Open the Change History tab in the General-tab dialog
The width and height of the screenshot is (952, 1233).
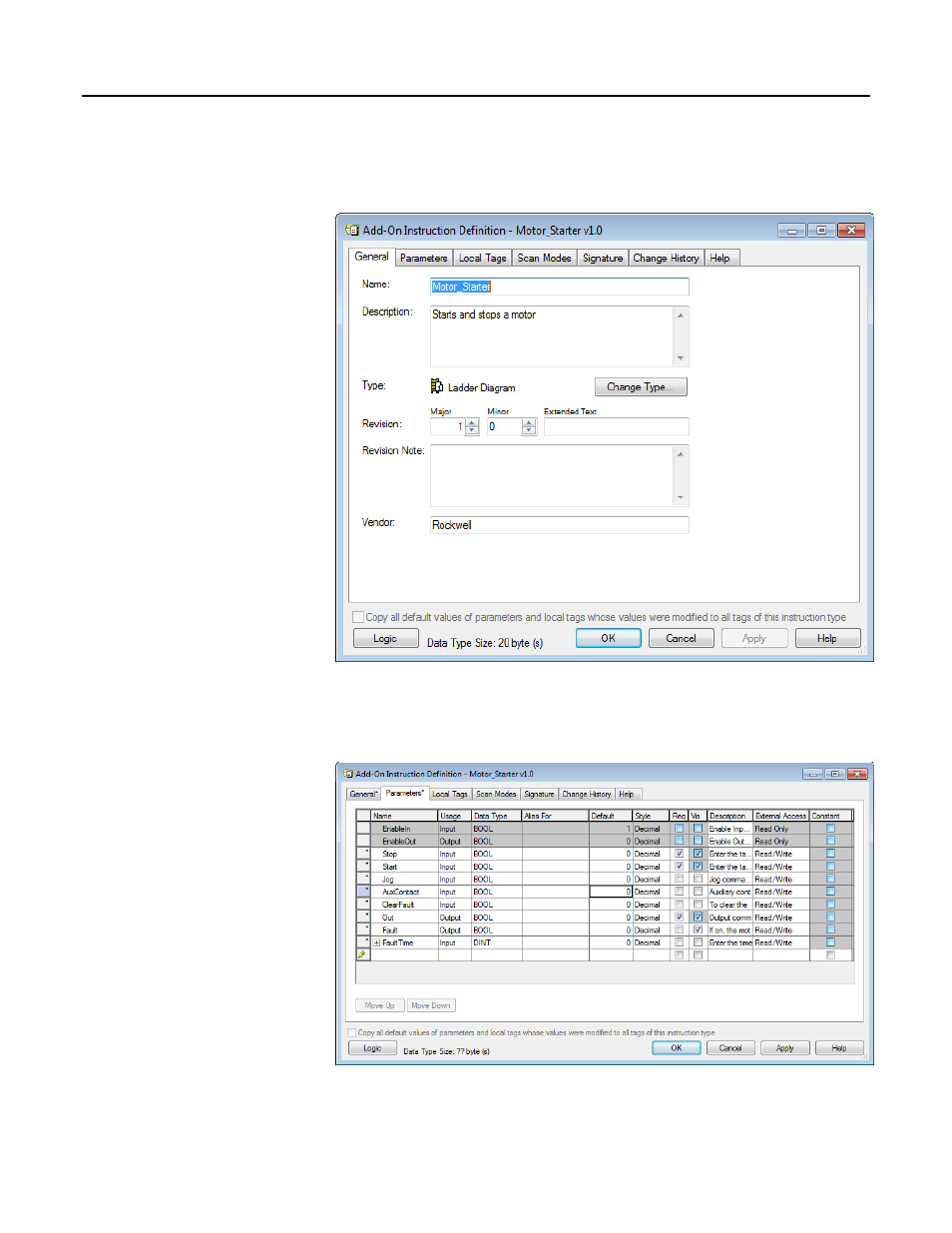tap(666, 258)
